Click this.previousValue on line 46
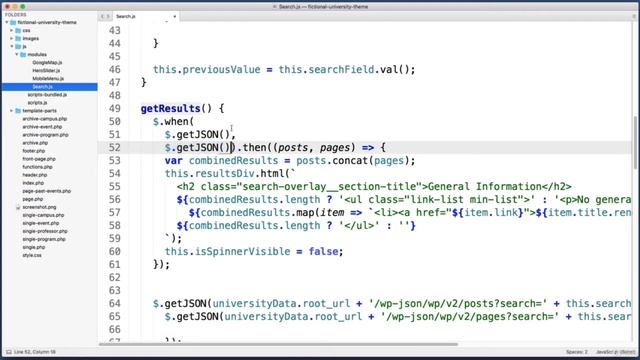Image resolution: width=640 pixels, height=360 pixels. tap(207, 69)
